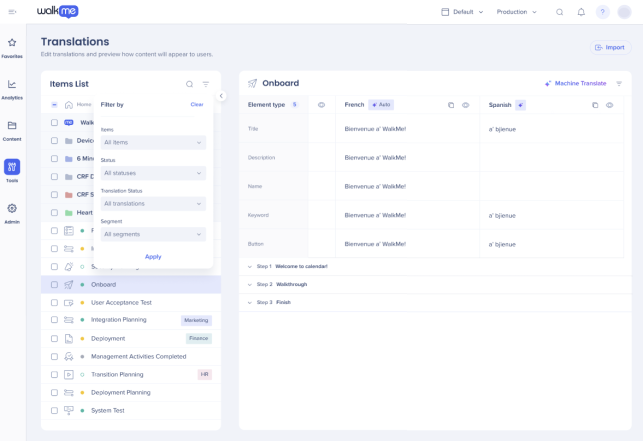
Task: Open the help question mark icon
Action: coord(602,12)
